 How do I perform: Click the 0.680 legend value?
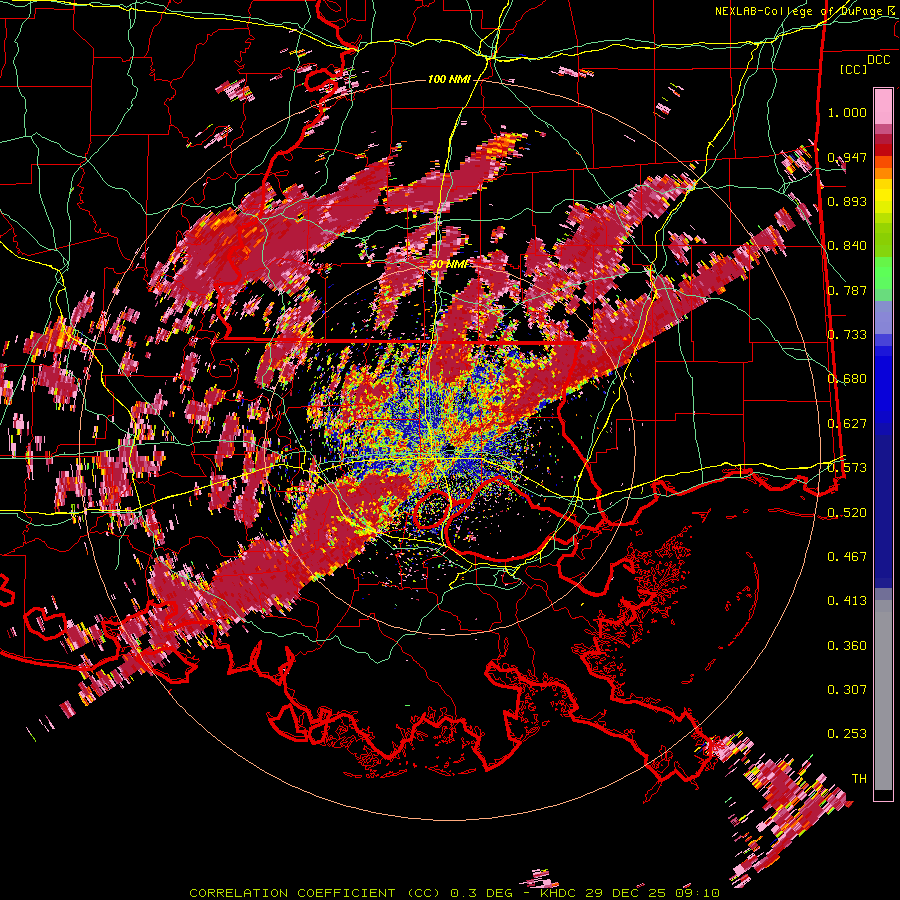(847, 379)
